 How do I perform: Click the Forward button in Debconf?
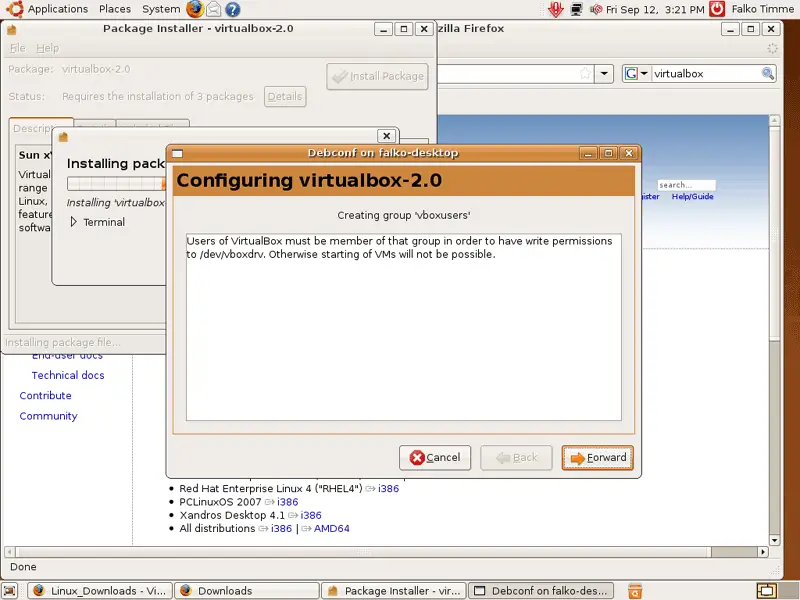point(597,458)
